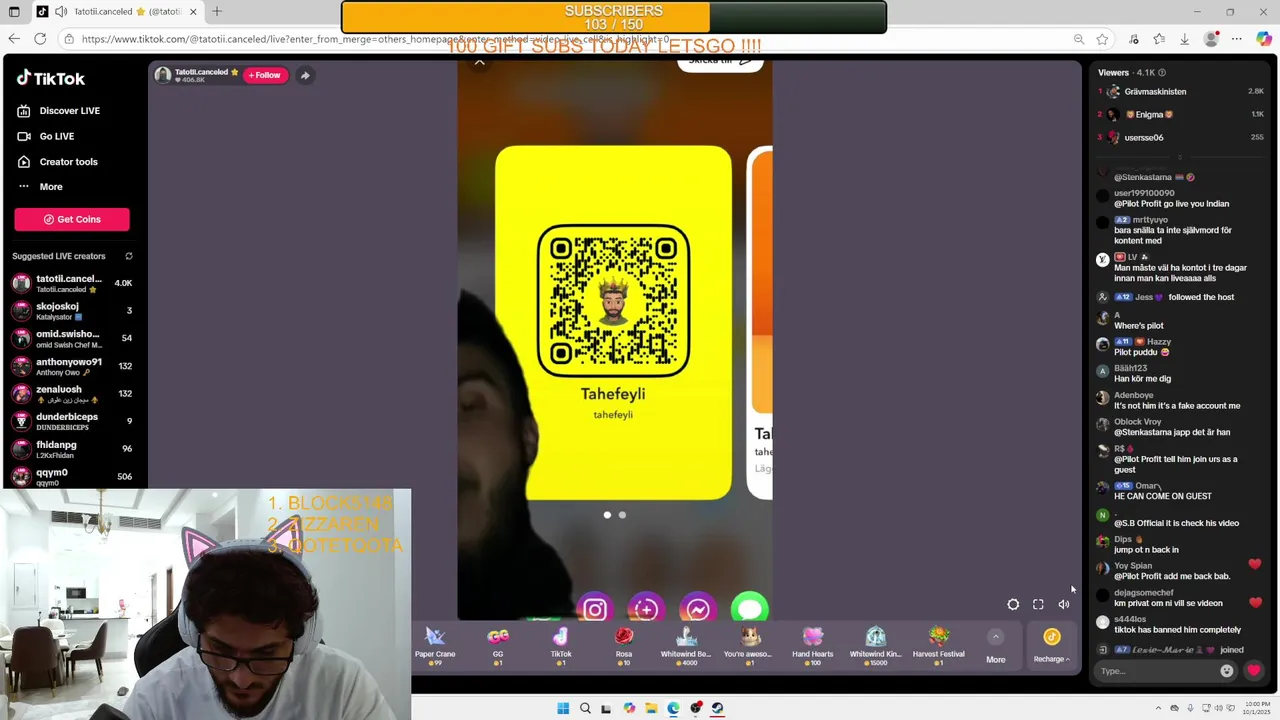Open dunderbiceps suggested live stream
Screen dimensions: 1280x720
[72, 421]
